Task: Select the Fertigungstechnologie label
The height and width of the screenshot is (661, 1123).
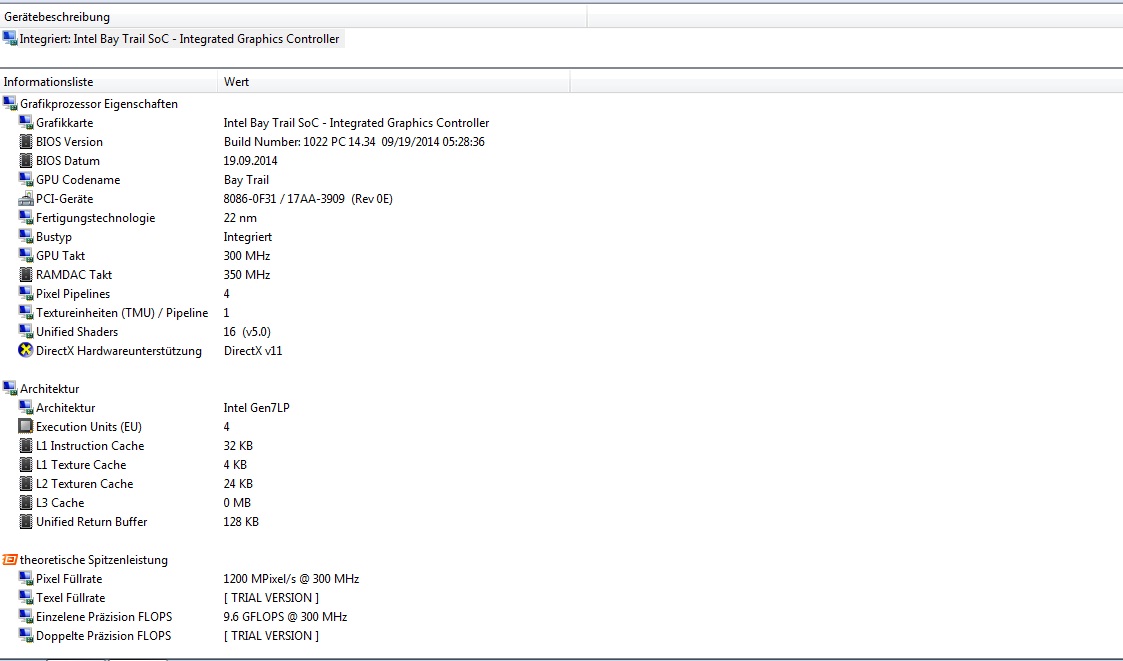Action: pyautogui.click(x=95, y=218)
